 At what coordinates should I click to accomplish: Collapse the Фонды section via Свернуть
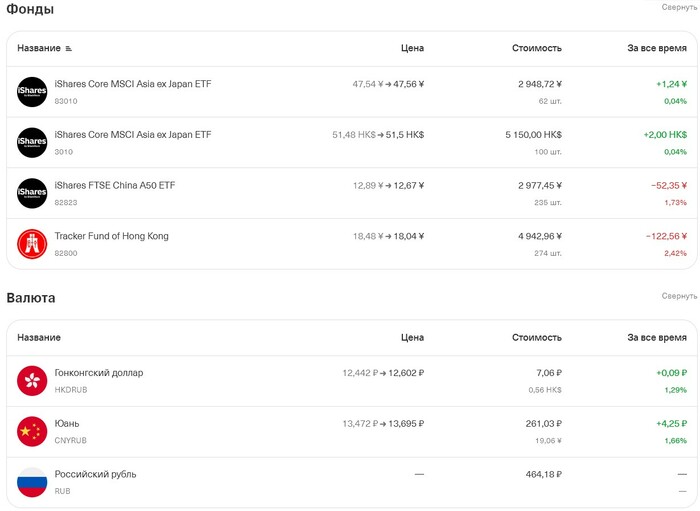point(679,7)
